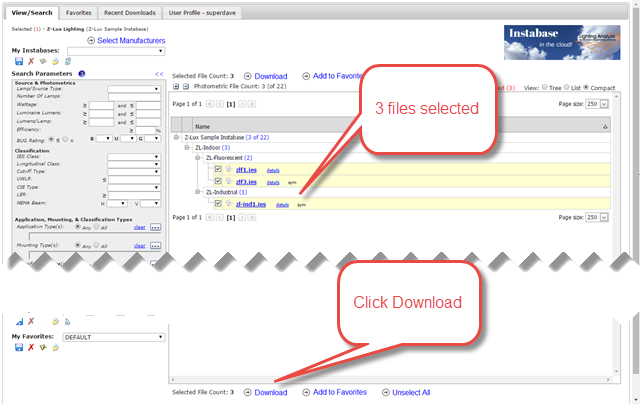640x404 pixels.
Task: Open the My Instabases dropdown
Action: click(118, 50)
